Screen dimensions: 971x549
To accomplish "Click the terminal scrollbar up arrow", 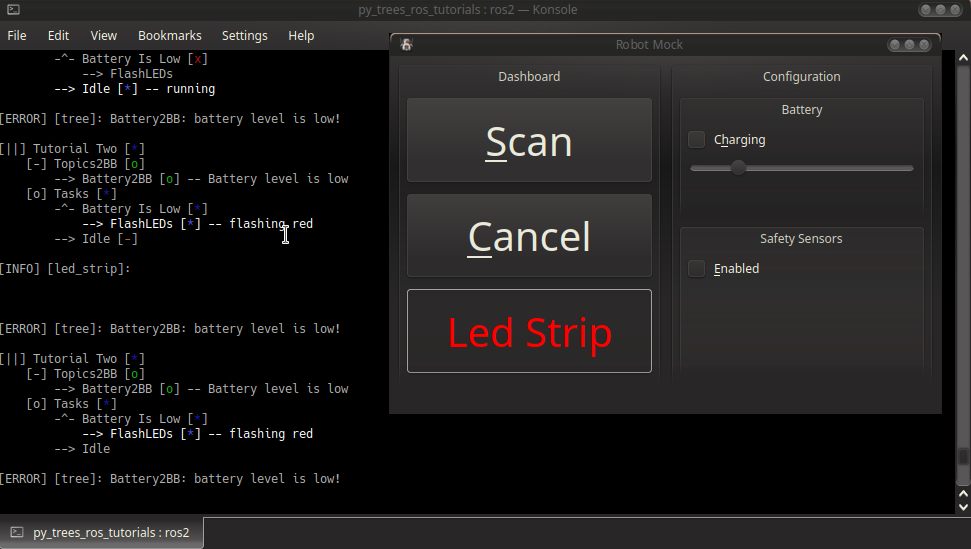I will click(x=963, y=58).
